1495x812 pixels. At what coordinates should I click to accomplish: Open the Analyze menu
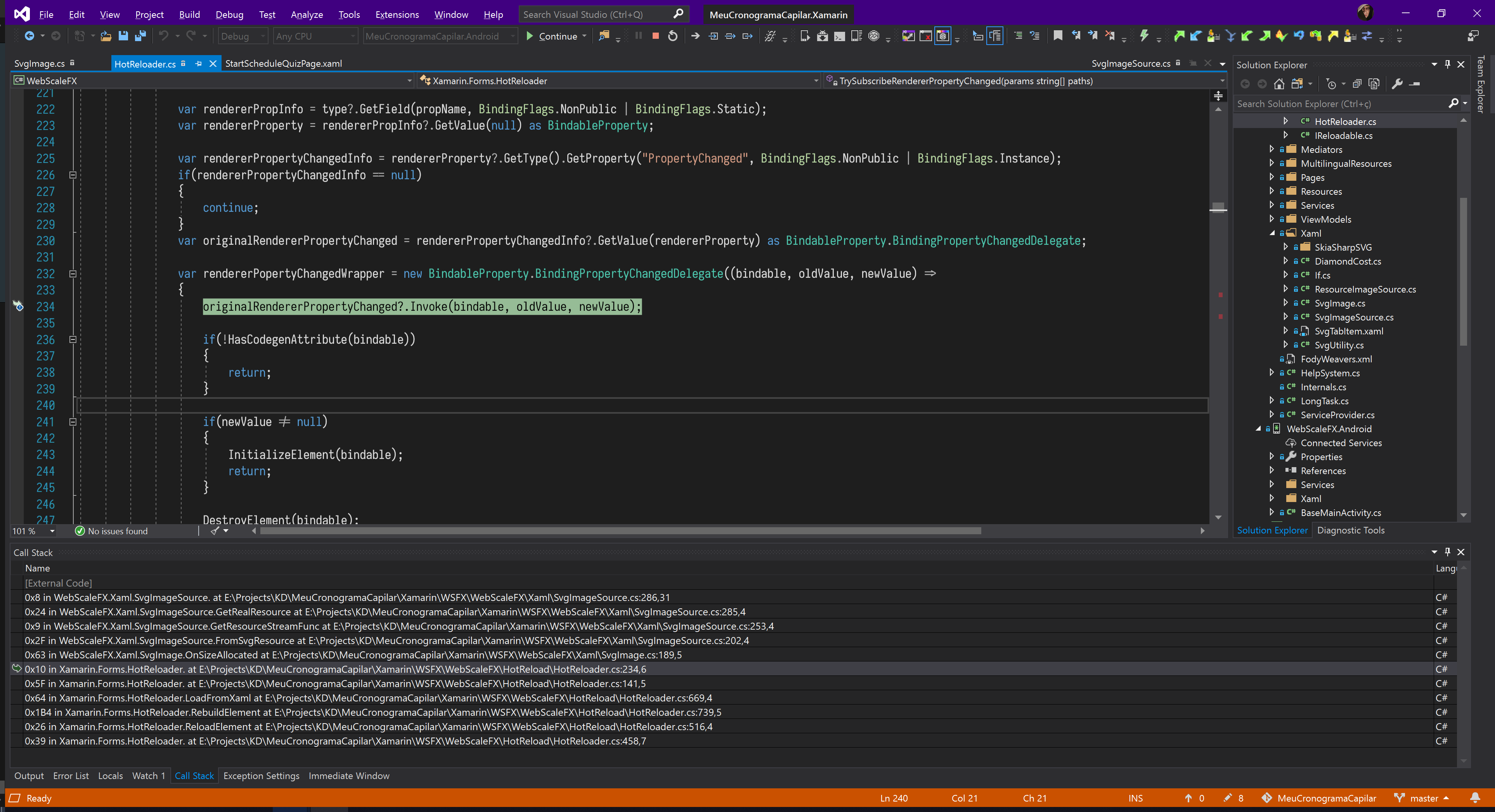click(x=306, y=14)
